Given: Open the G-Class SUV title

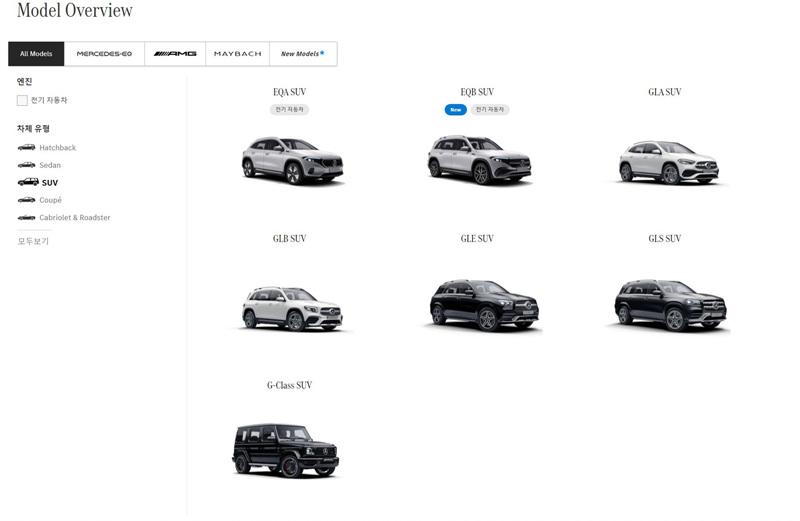Looking at the screenshot, I should [289, 385].
